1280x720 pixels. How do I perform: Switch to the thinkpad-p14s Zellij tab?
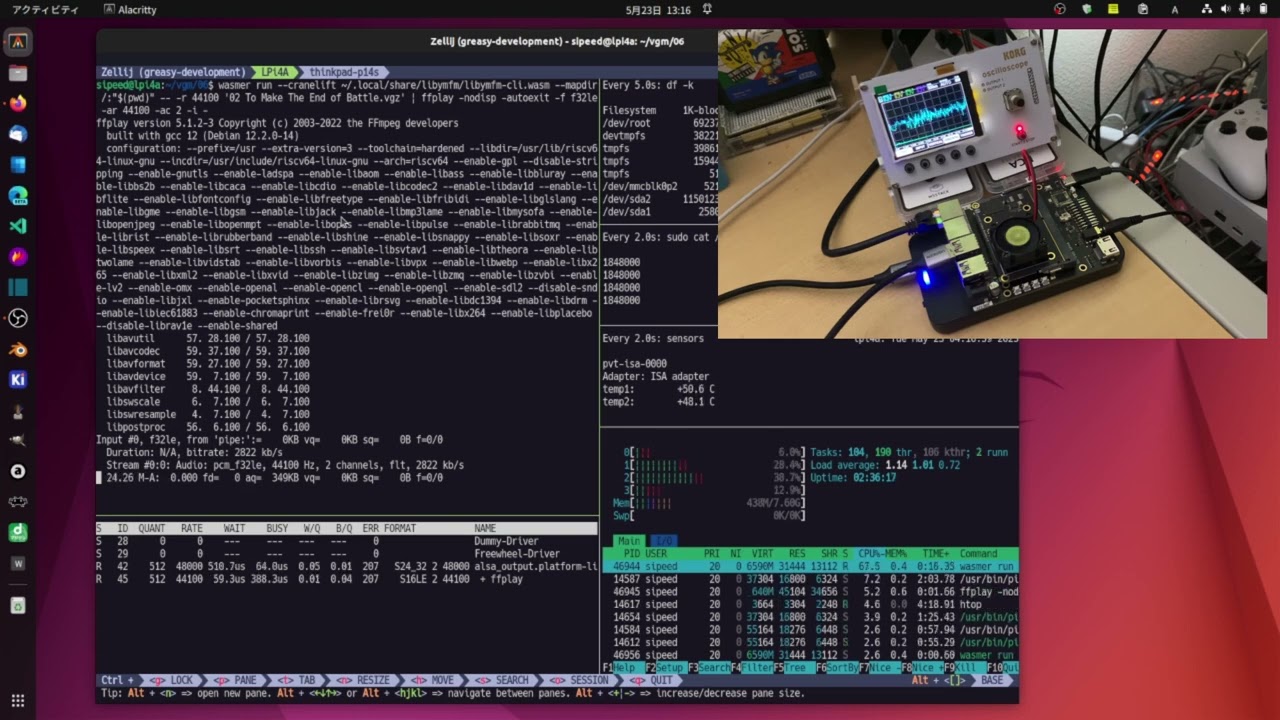click(x=344, y=72)
